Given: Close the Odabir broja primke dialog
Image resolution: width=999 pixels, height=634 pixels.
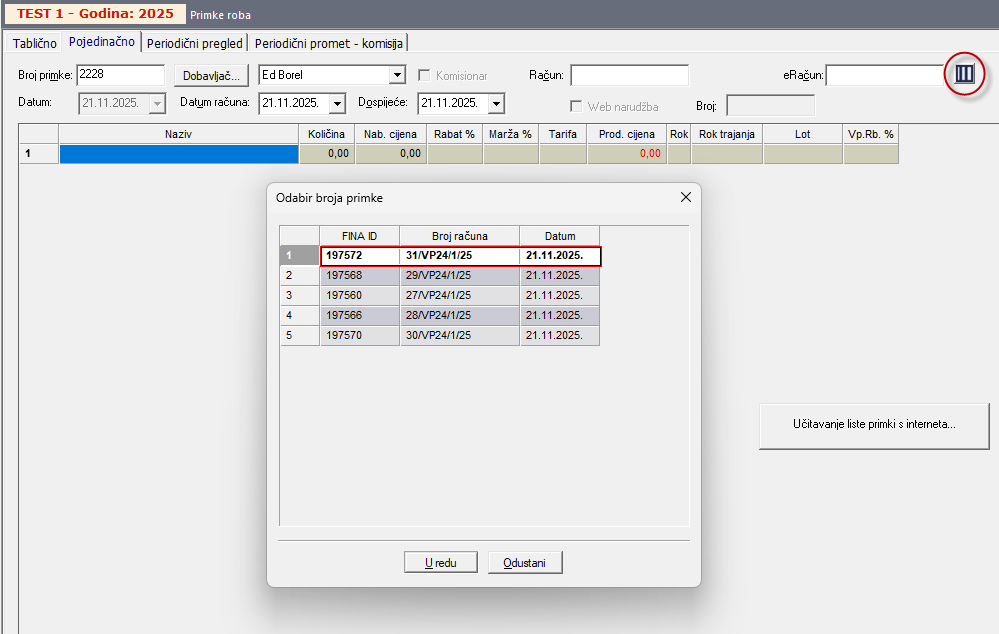Looking at the screenshot, I should [685, 198].
